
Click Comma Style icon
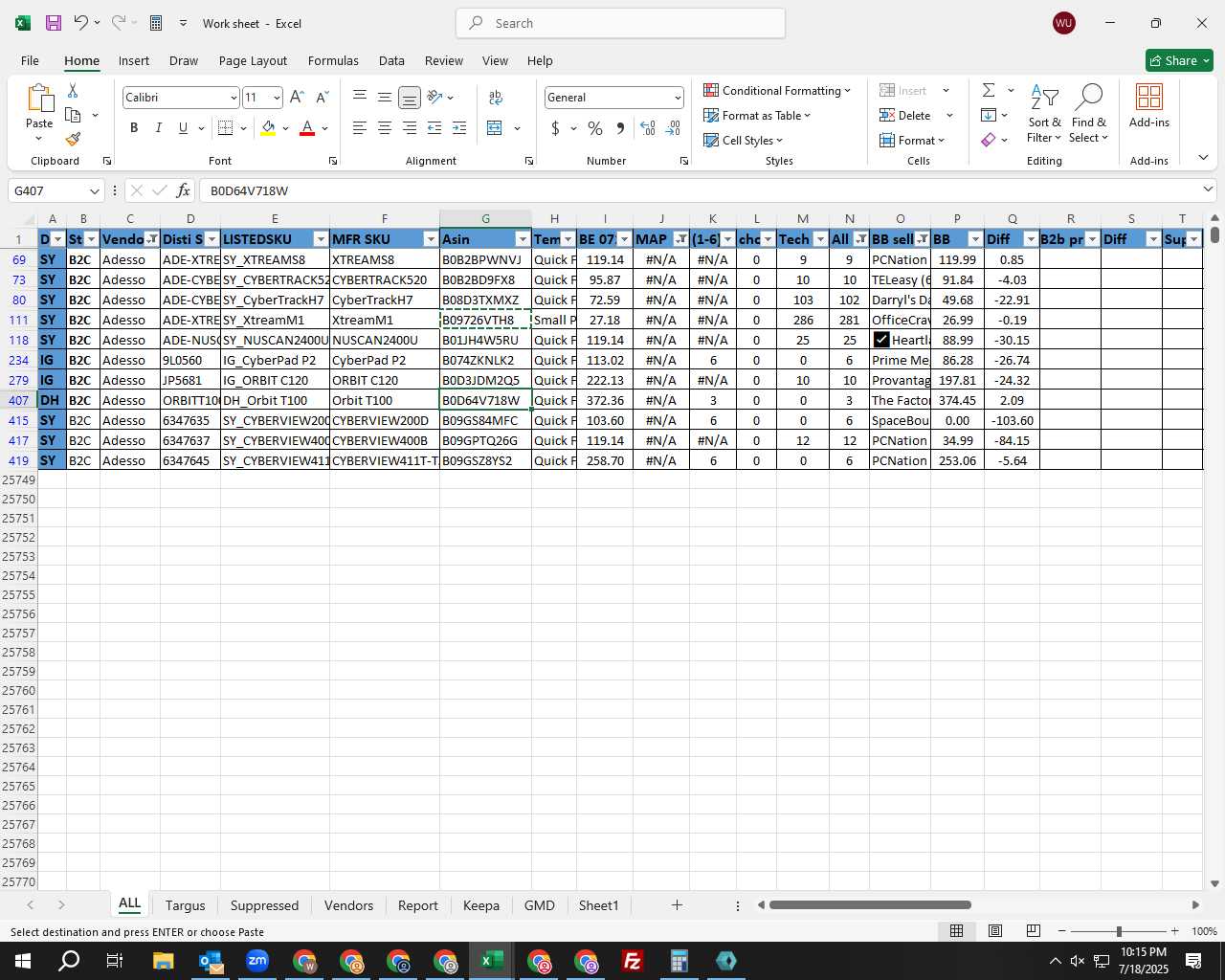[x=620, y=127]
